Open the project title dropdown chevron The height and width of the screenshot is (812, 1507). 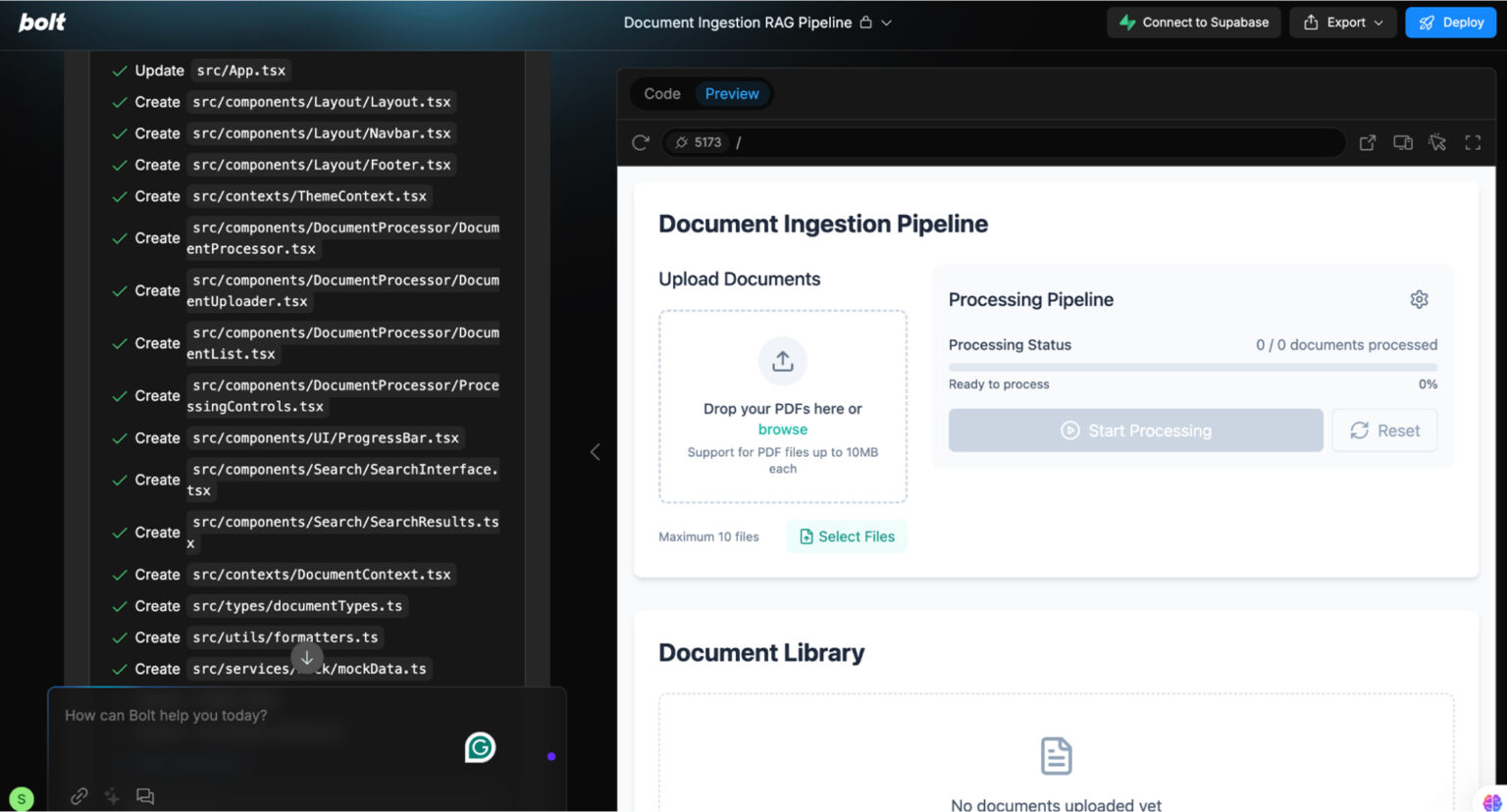pyautogui.click(x=886, y=23)
